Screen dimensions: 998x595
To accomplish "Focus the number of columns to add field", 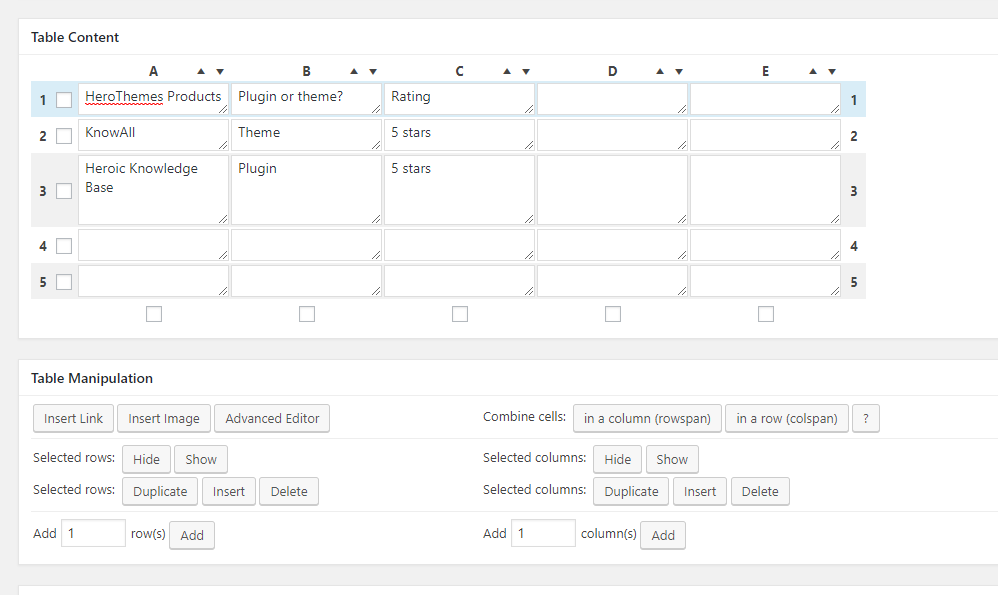I will coord(543,533).
